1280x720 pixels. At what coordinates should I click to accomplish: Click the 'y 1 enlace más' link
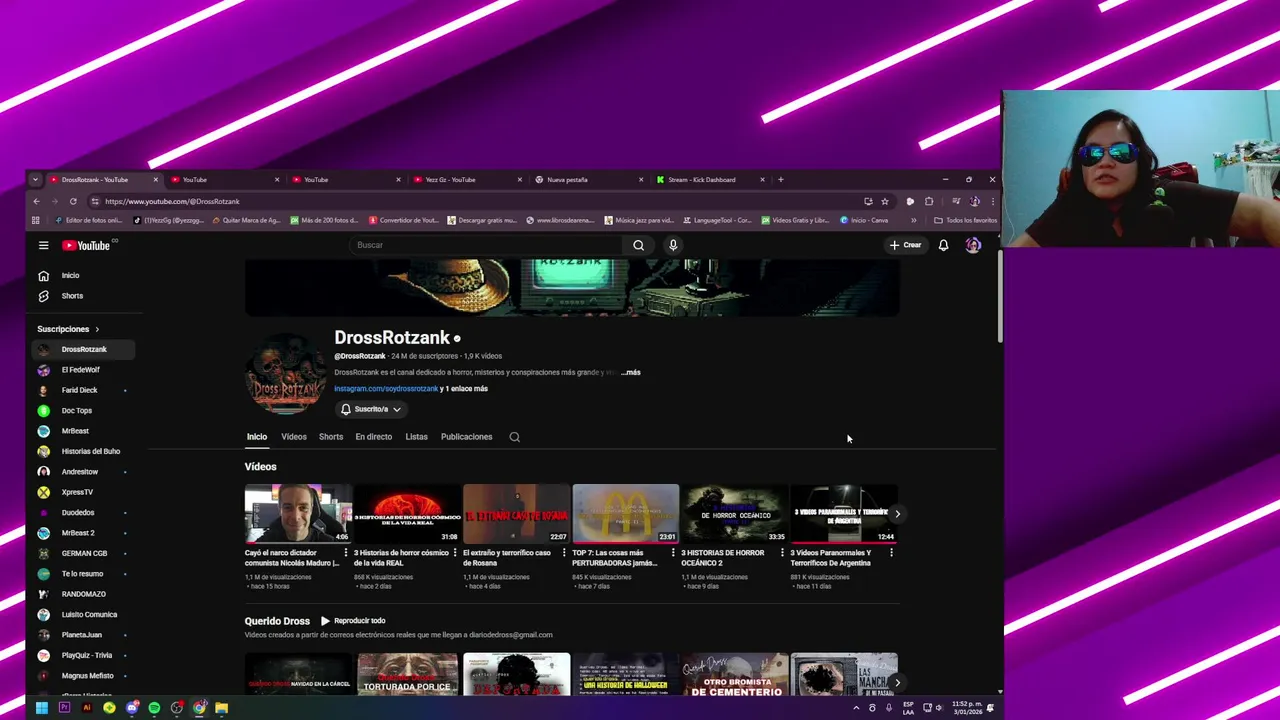(x=465, y=389)
